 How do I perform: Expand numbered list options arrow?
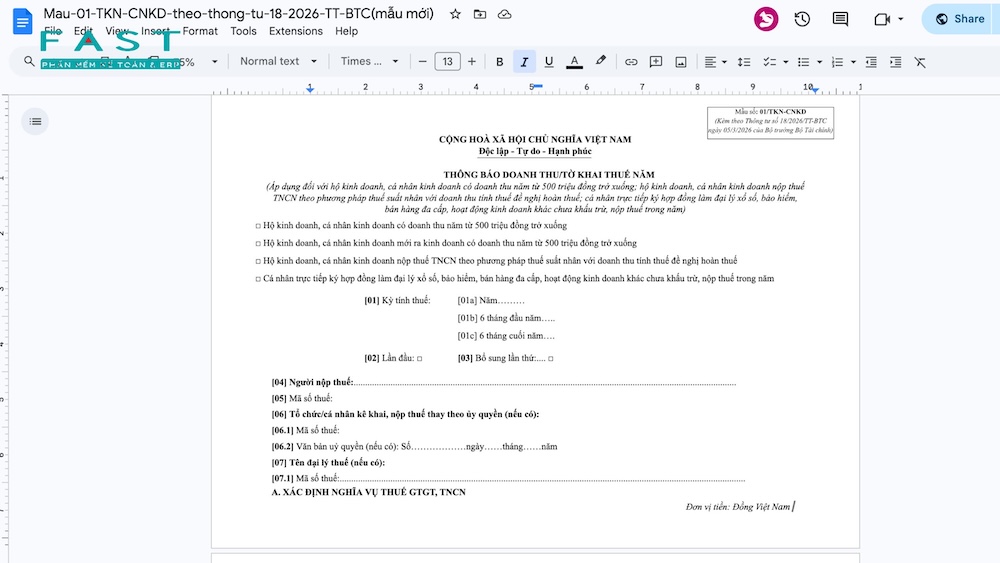tap(853, 62)
